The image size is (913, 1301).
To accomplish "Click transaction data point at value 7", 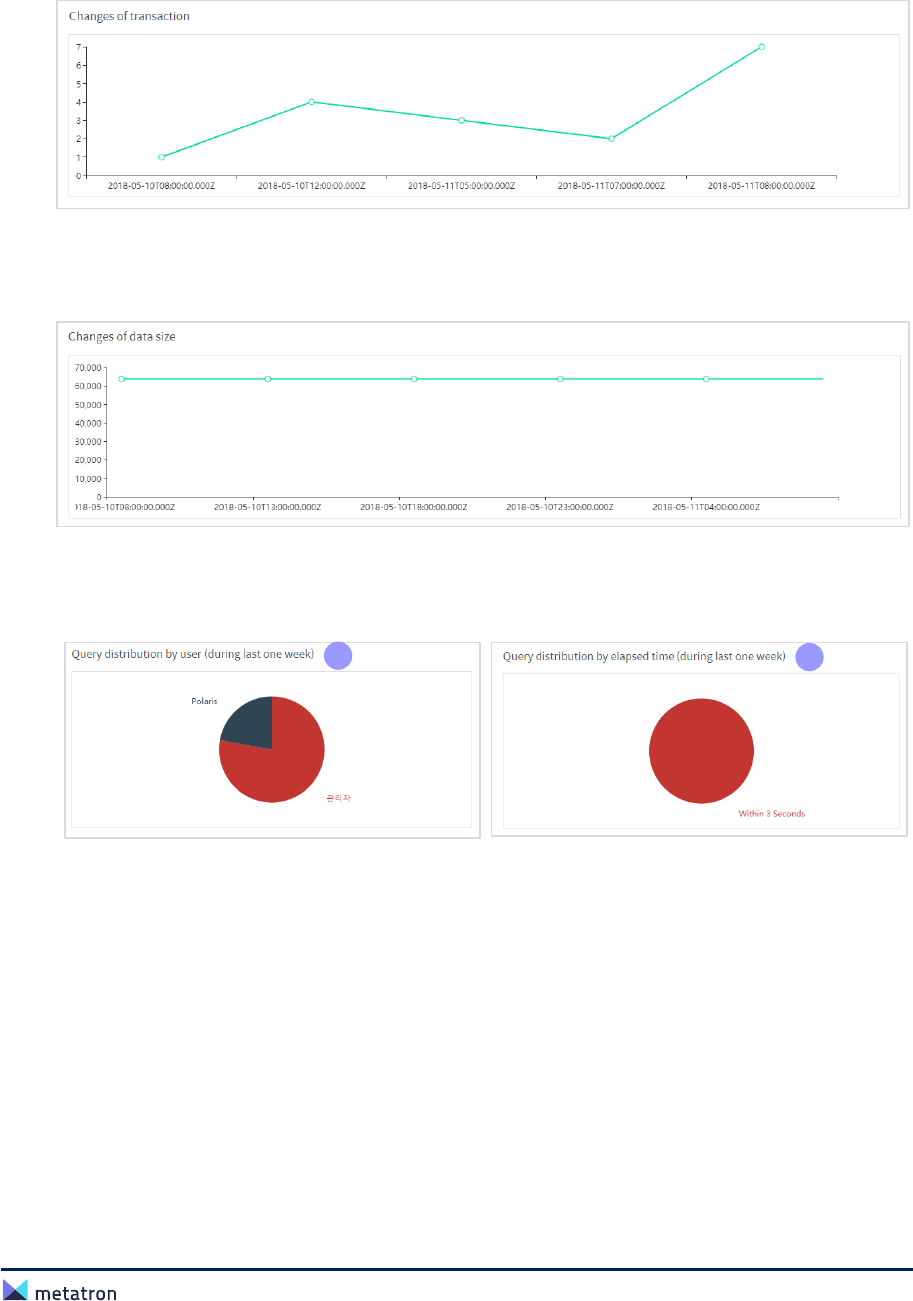I will (762, 47).
